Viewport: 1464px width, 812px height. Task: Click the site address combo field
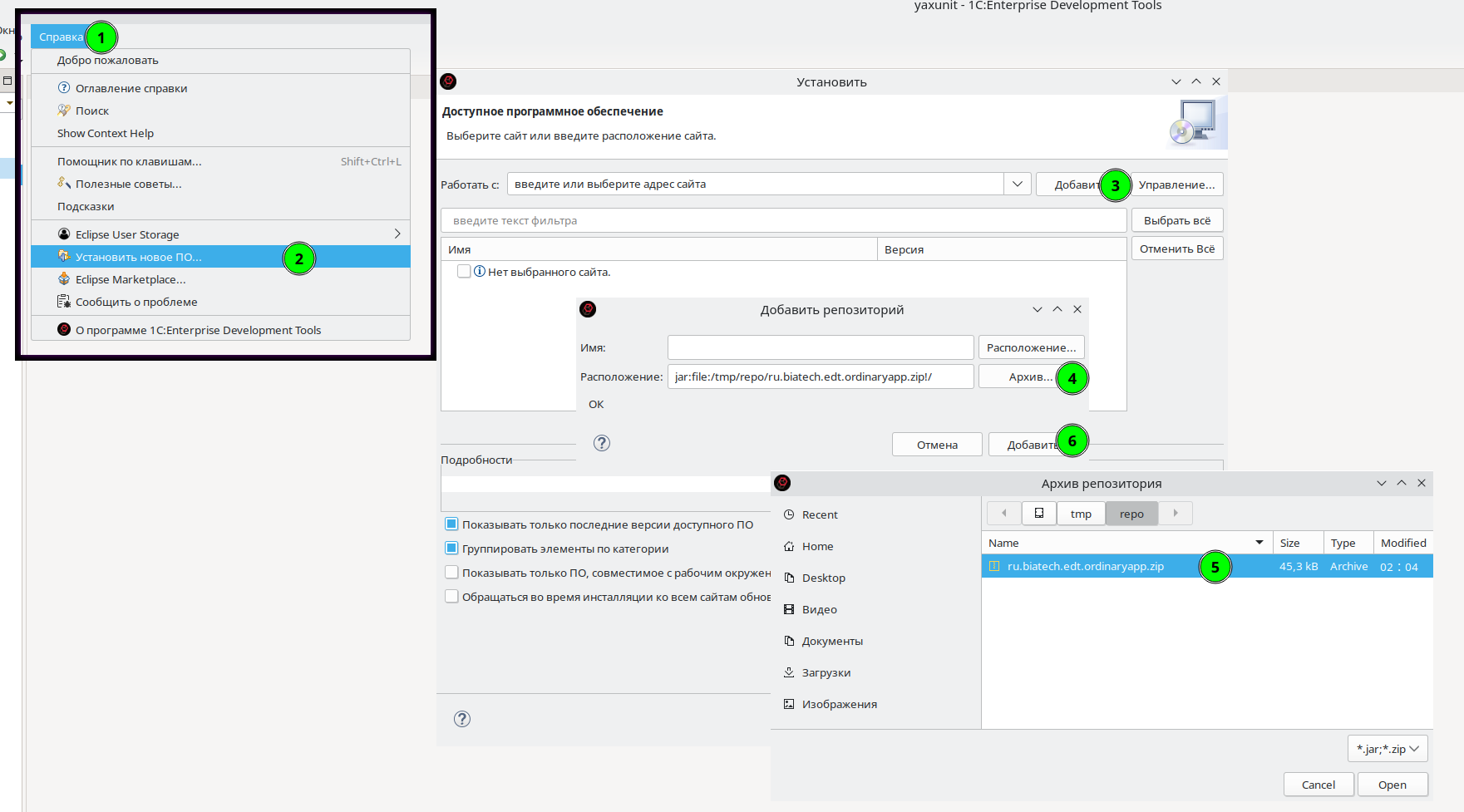coord(755,184)
